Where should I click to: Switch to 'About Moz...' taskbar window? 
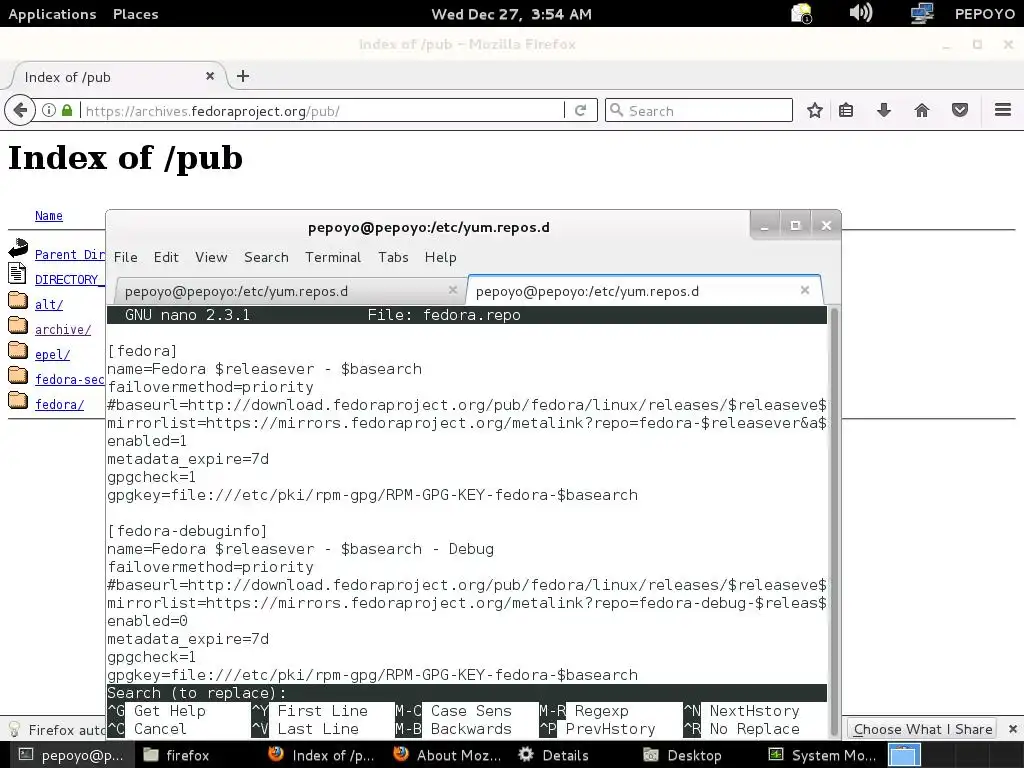(x=448, y=755)
